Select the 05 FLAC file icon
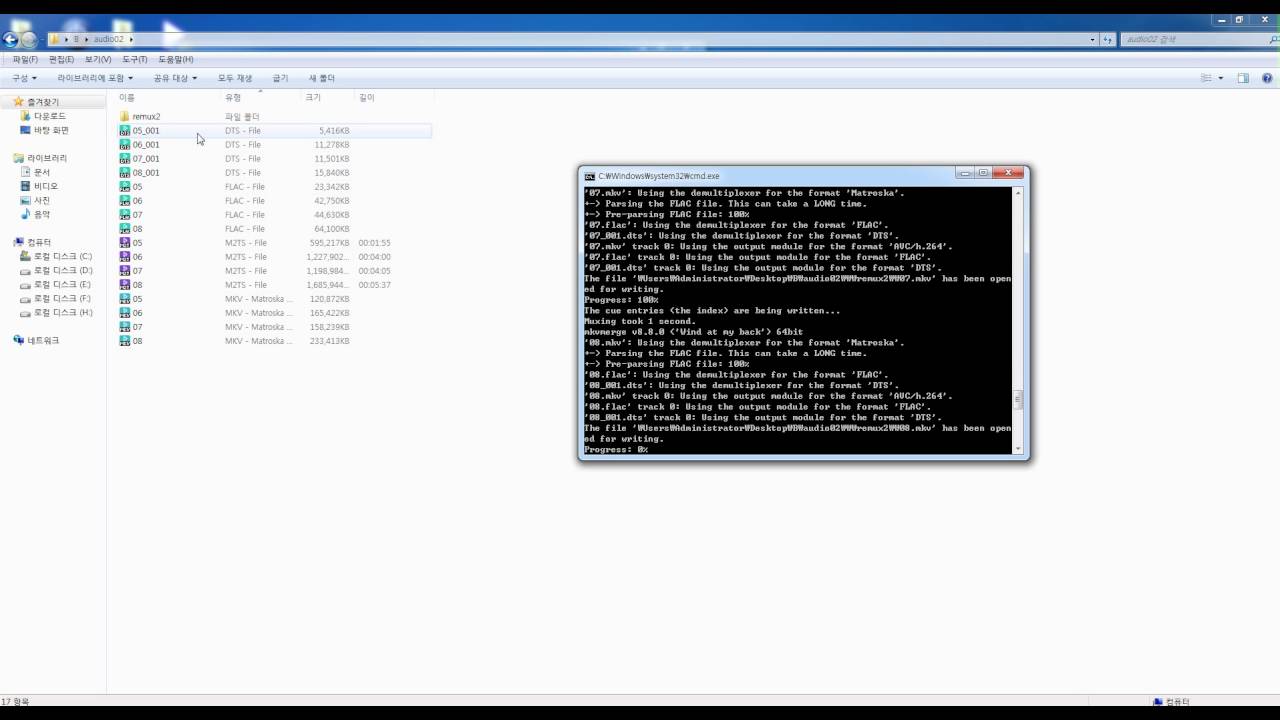Screen dimensions: 1280x720 125,187
